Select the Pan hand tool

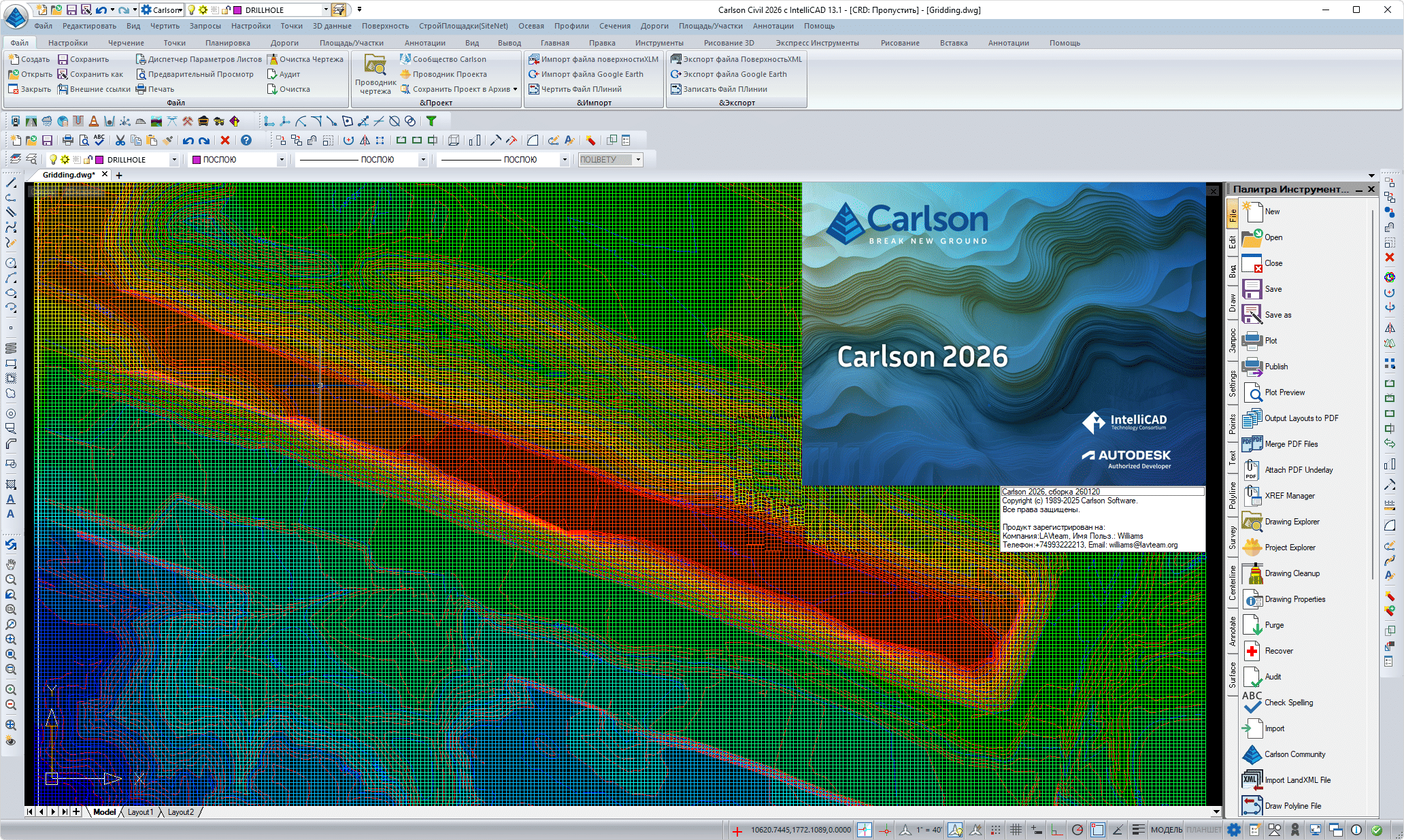pyautogui.click(x=11, y=564)
